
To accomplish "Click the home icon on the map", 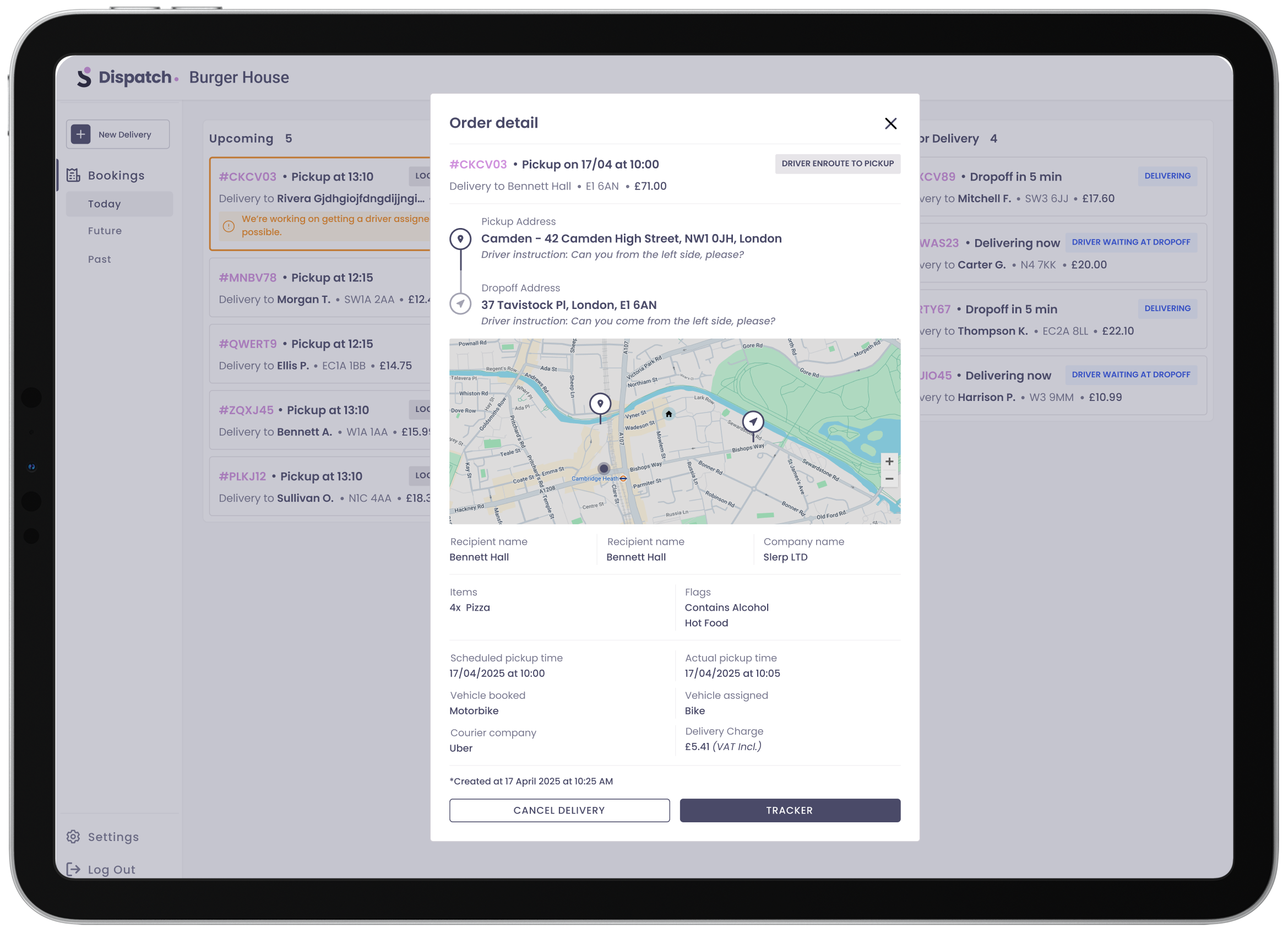I will coord(669,414).
